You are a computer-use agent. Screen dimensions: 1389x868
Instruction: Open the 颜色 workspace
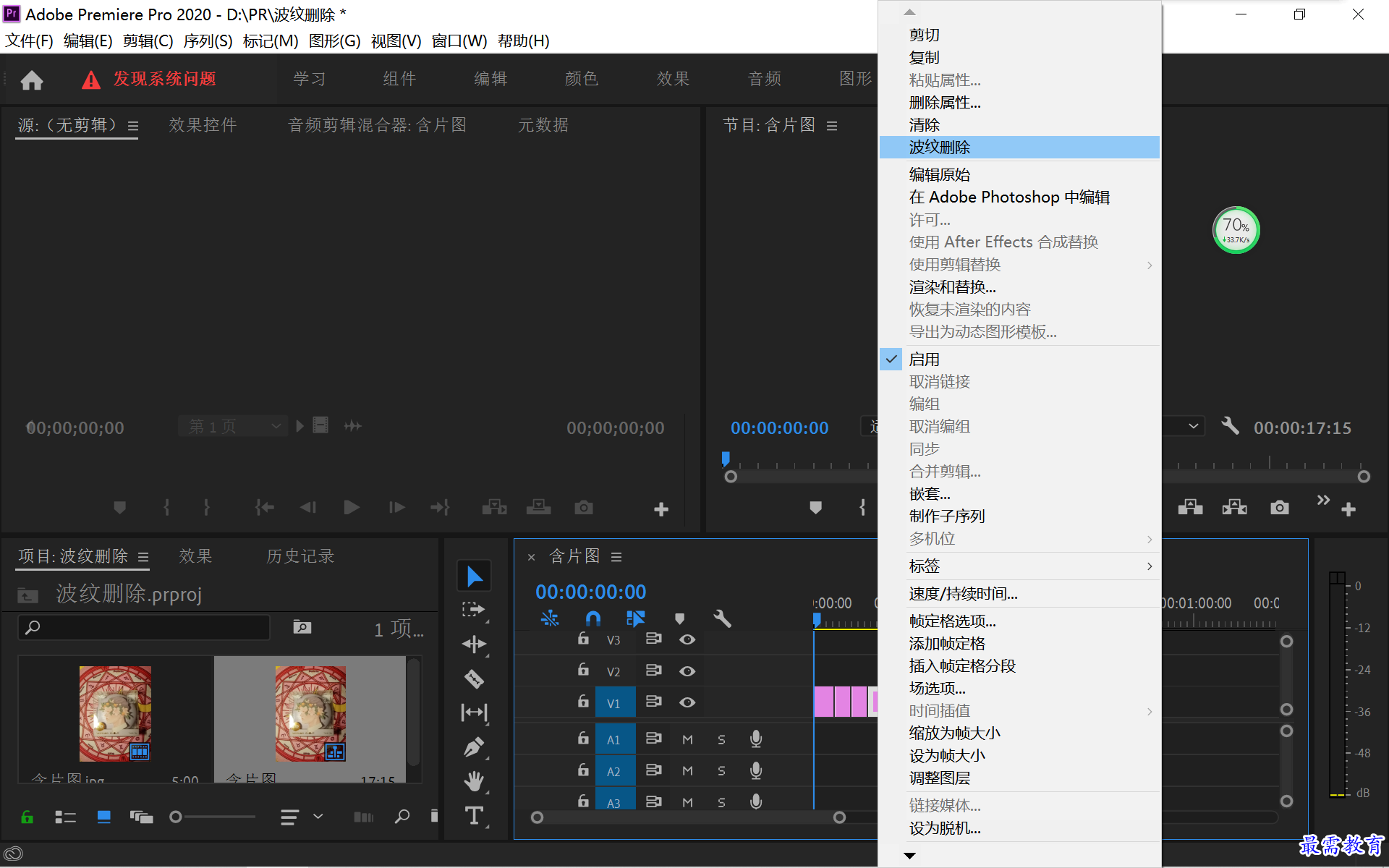[581, 79]
